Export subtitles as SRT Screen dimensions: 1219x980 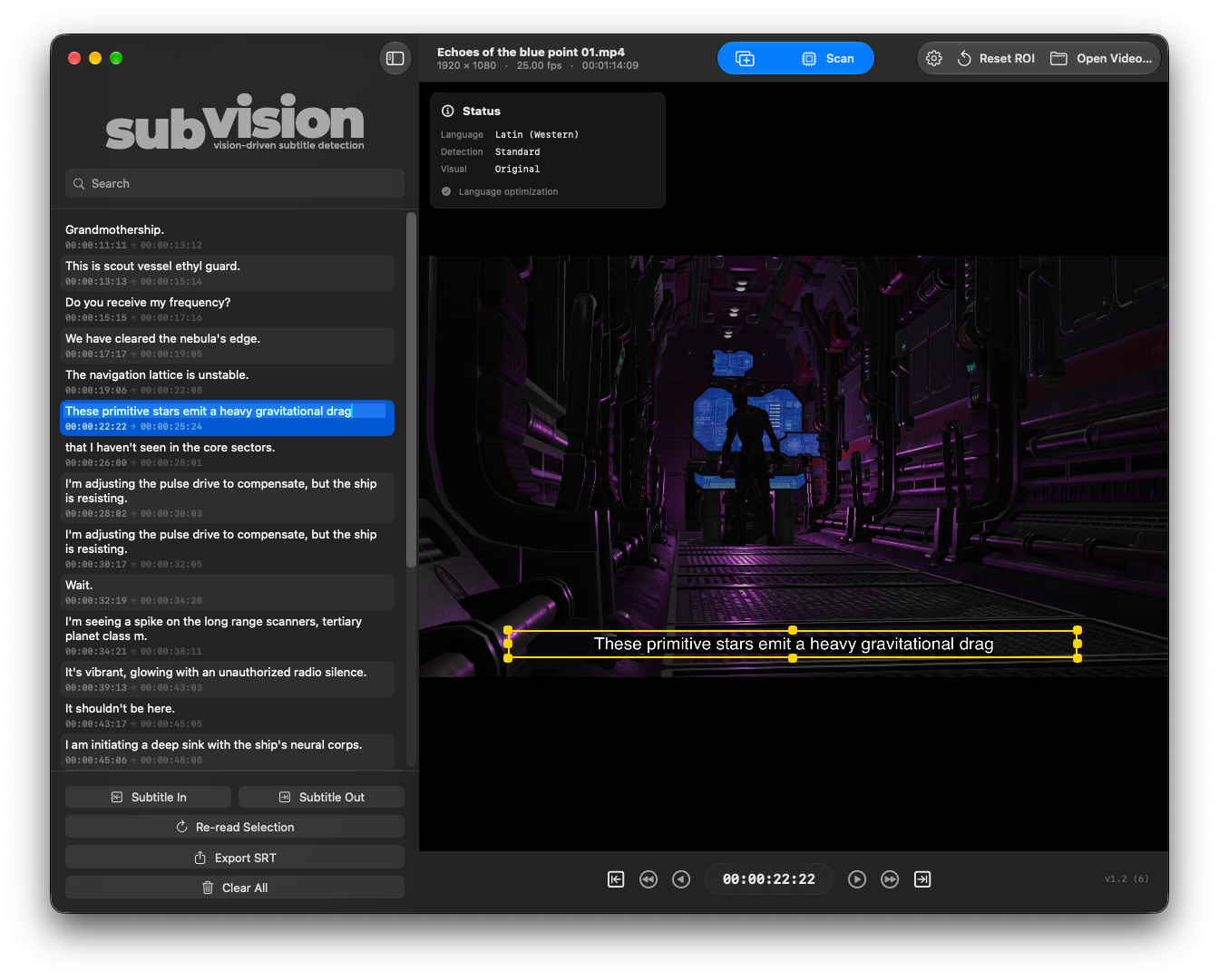tap(235, 858)
